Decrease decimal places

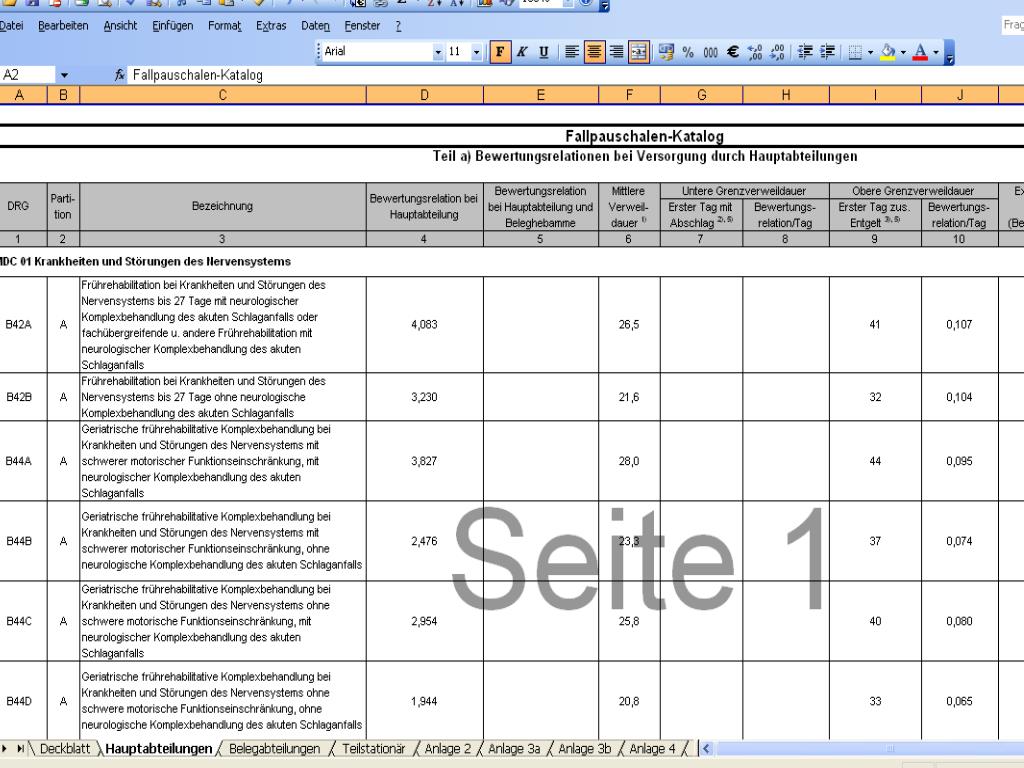[x=777, y=52]
